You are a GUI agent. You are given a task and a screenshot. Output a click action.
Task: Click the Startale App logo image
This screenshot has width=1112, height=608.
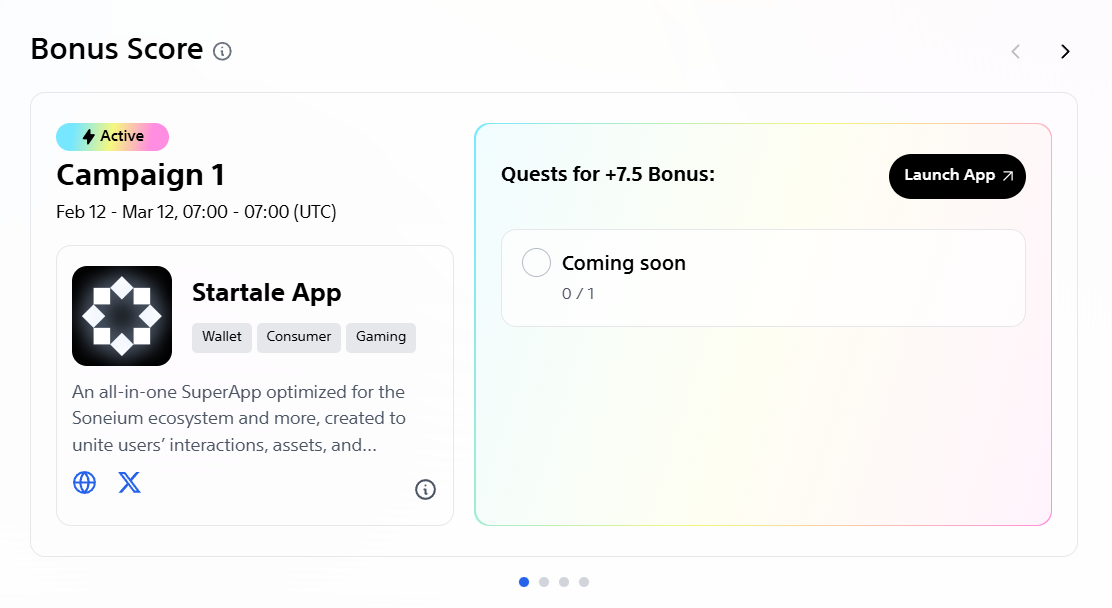tap(122, 316)
